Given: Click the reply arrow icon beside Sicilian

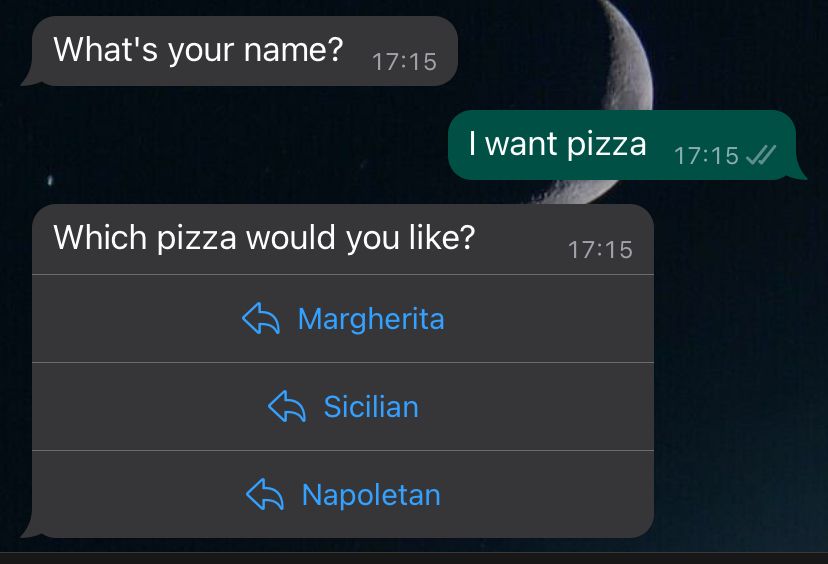Looking at the screenshot, I should [x=287, y=406].
